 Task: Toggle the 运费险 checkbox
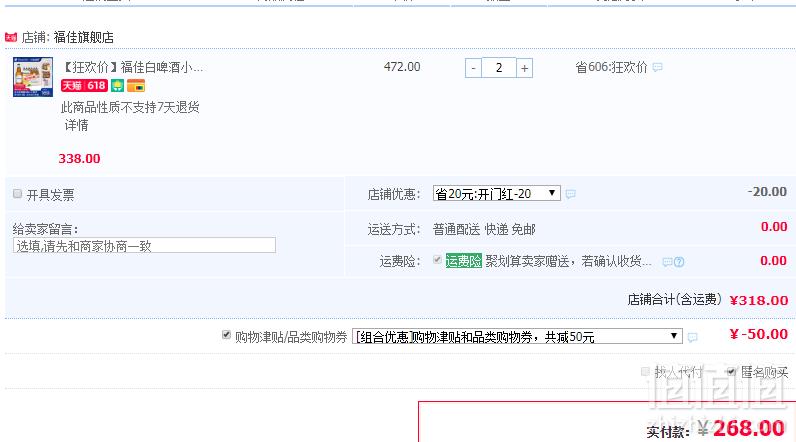tap(437, 260)
